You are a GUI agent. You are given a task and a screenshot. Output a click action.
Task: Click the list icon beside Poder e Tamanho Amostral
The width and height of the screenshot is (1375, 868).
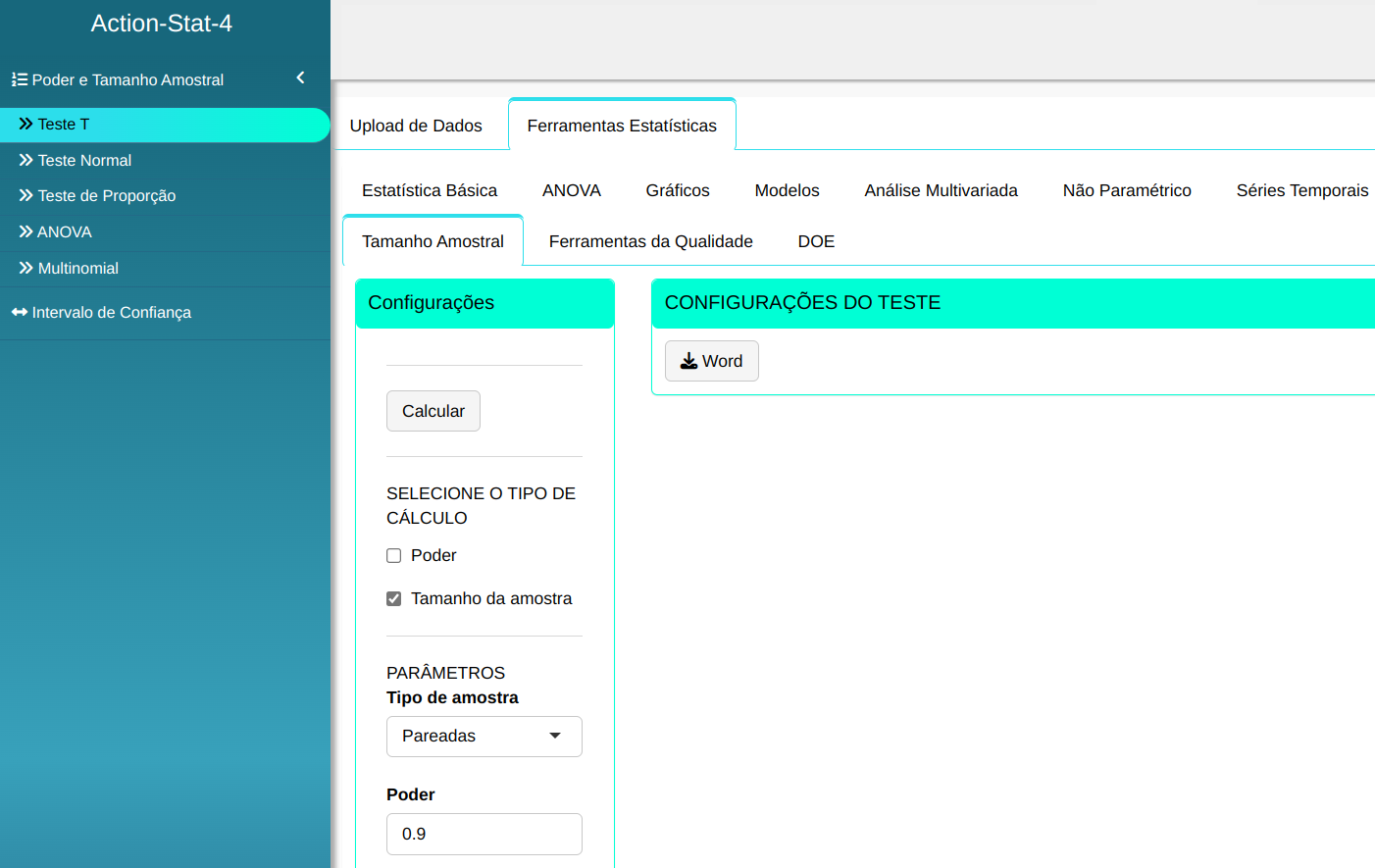tap(19, 79)
